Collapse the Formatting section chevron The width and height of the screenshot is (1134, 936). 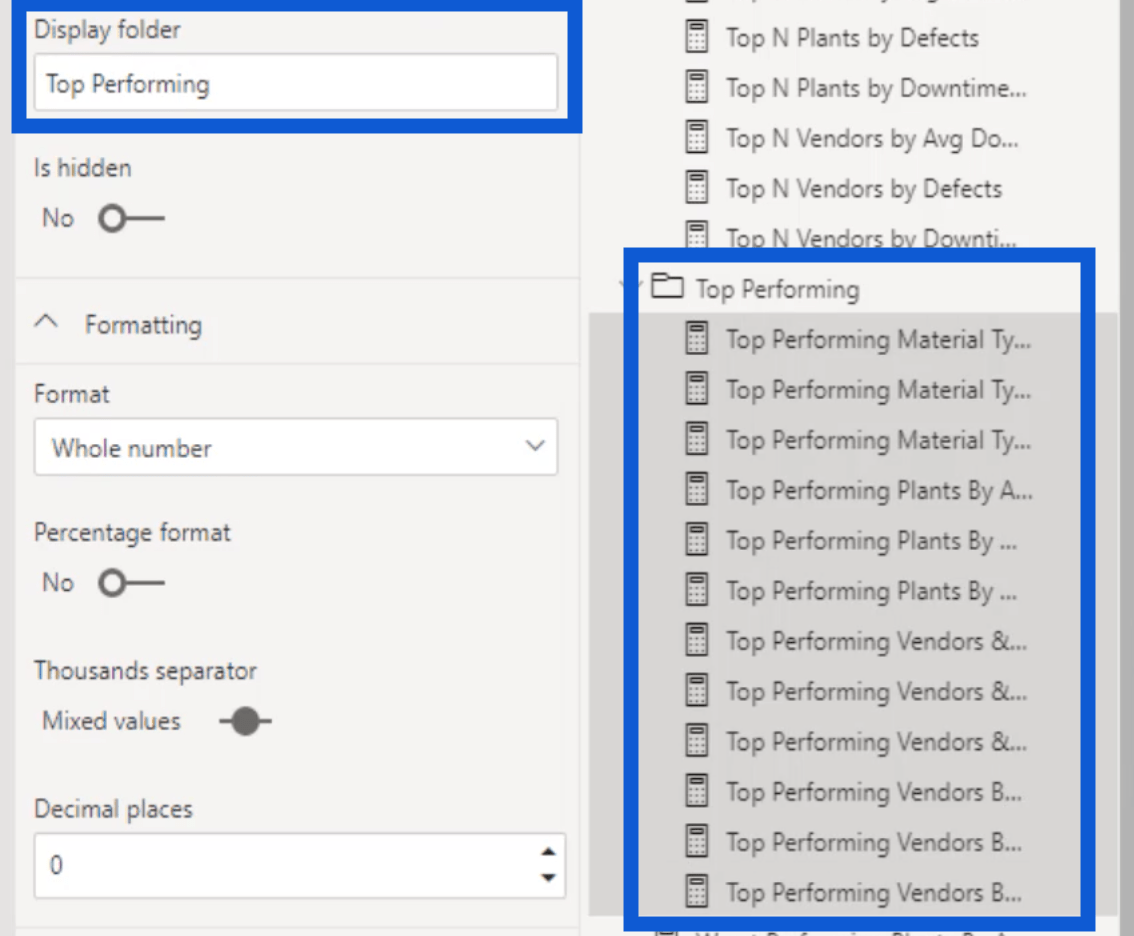[x=46, y=323]
